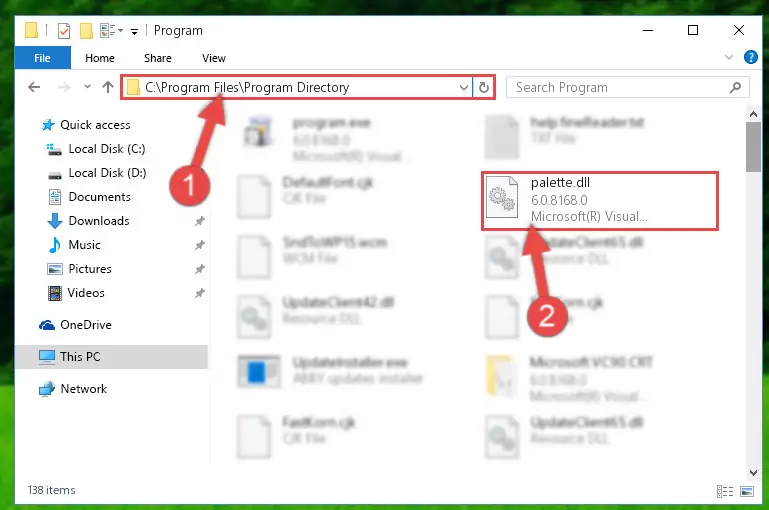The image size is (769, 510).
Task: Open Local Disk (D:) in sidebar
Action: 107,173
